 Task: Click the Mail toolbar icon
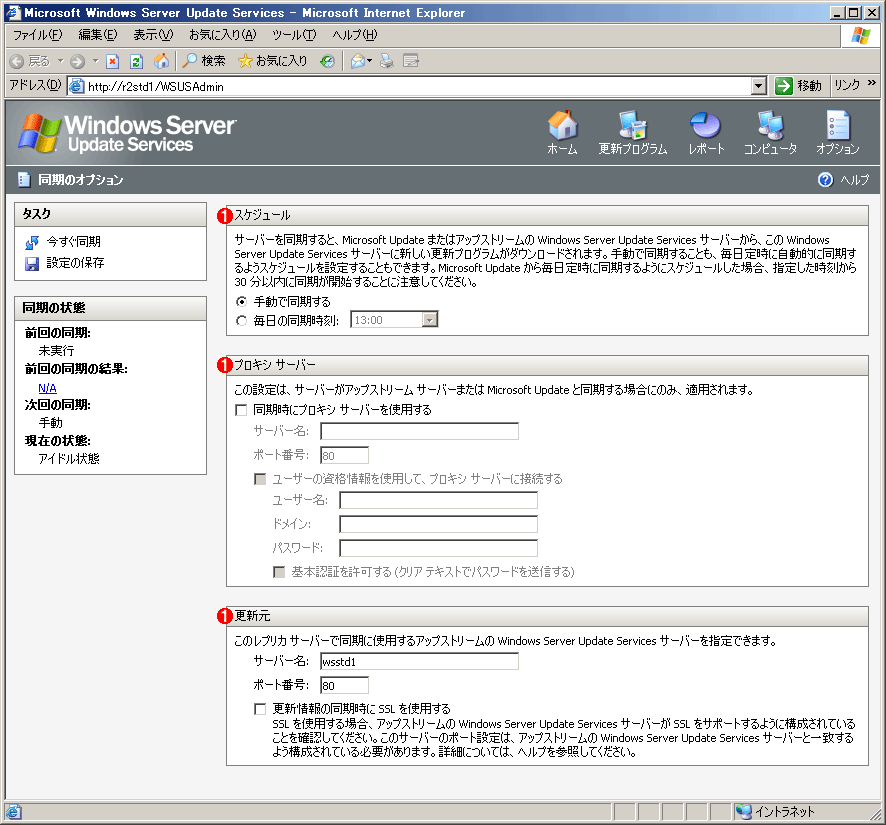pyautogui.click(x=357, y=61)
